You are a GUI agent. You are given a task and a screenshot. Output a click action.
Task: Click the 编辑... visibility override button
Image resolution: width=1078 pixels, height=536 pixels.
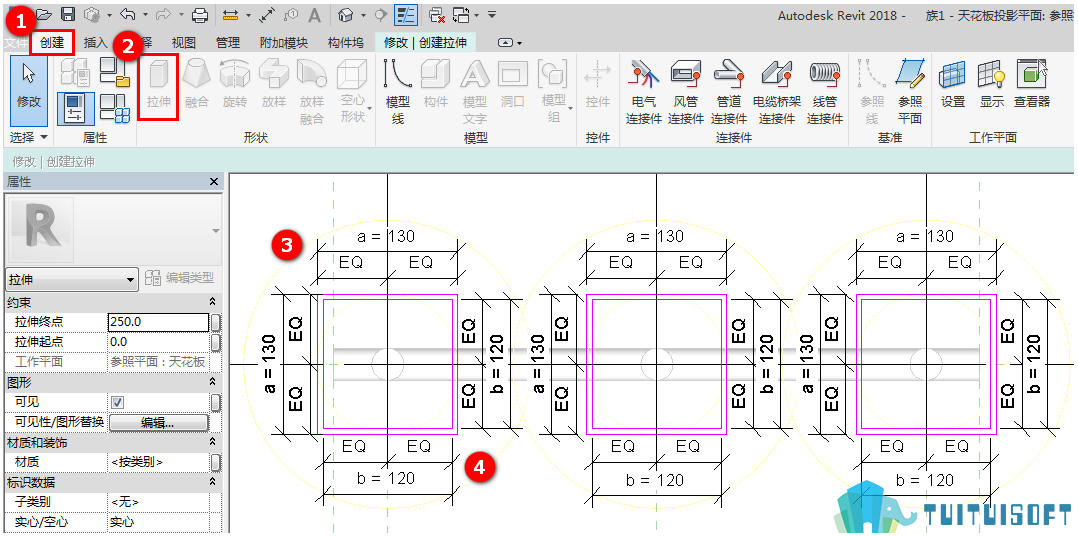click(157, 423)
